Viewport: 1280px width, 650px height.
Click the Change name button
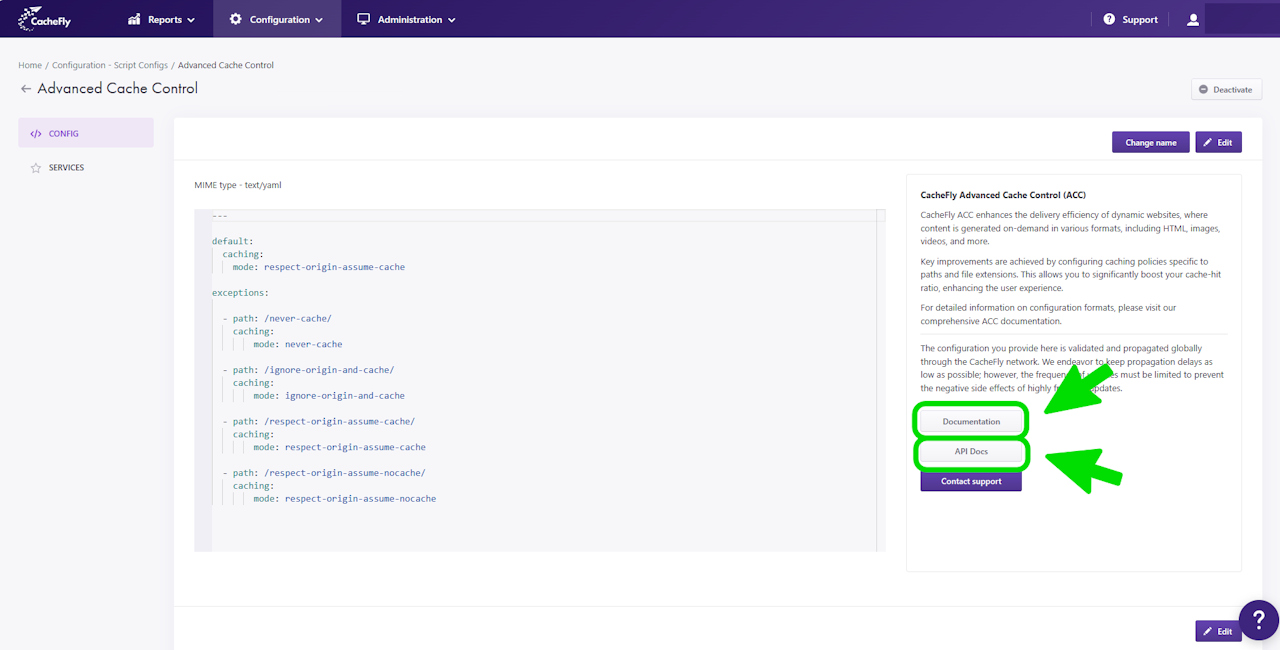pos(1151,142)
